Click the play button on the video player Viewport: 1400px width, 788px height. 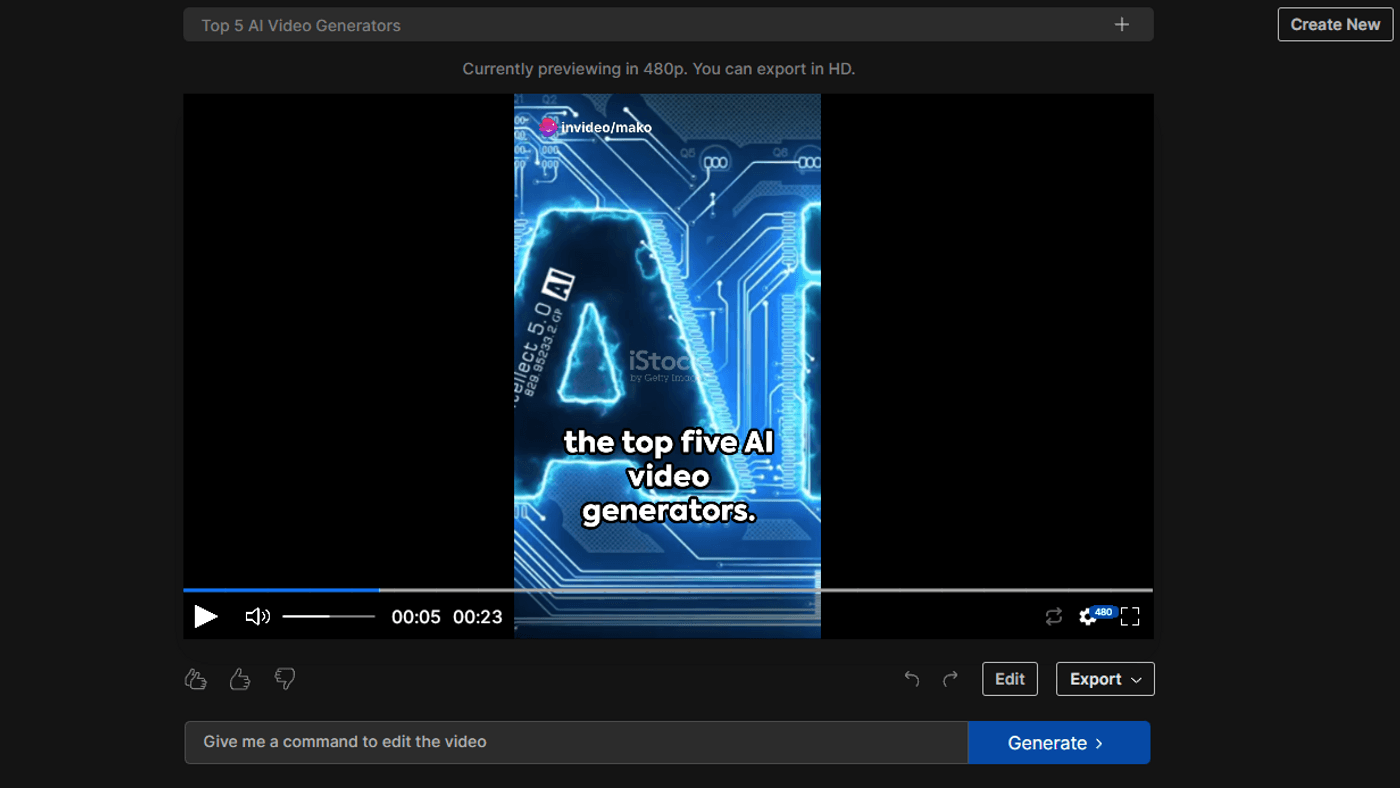[x=205, y=616]
